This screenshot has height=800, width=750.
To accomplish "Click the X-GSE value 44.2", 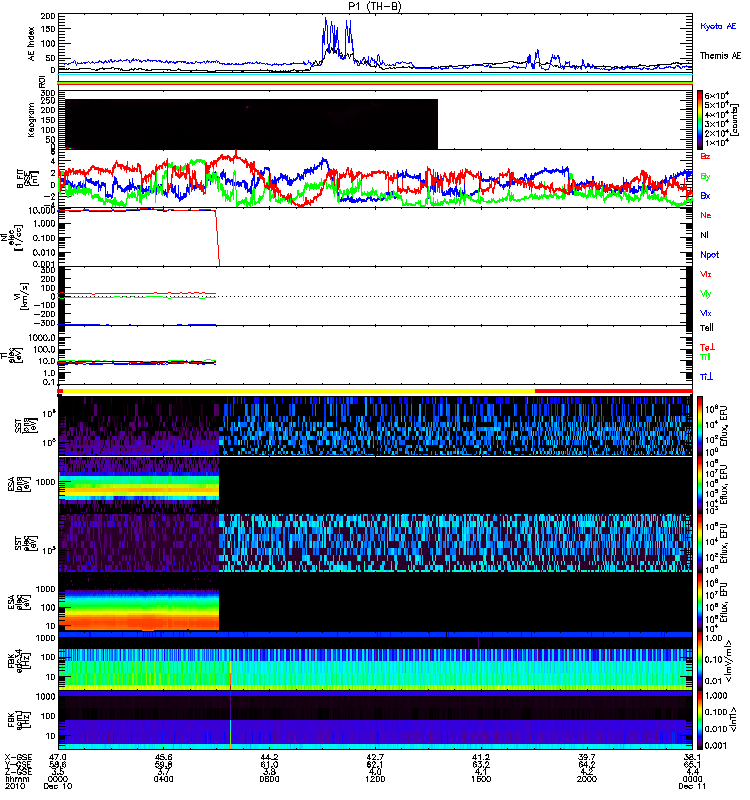I will pyautogui.click(x=269, y=757).
